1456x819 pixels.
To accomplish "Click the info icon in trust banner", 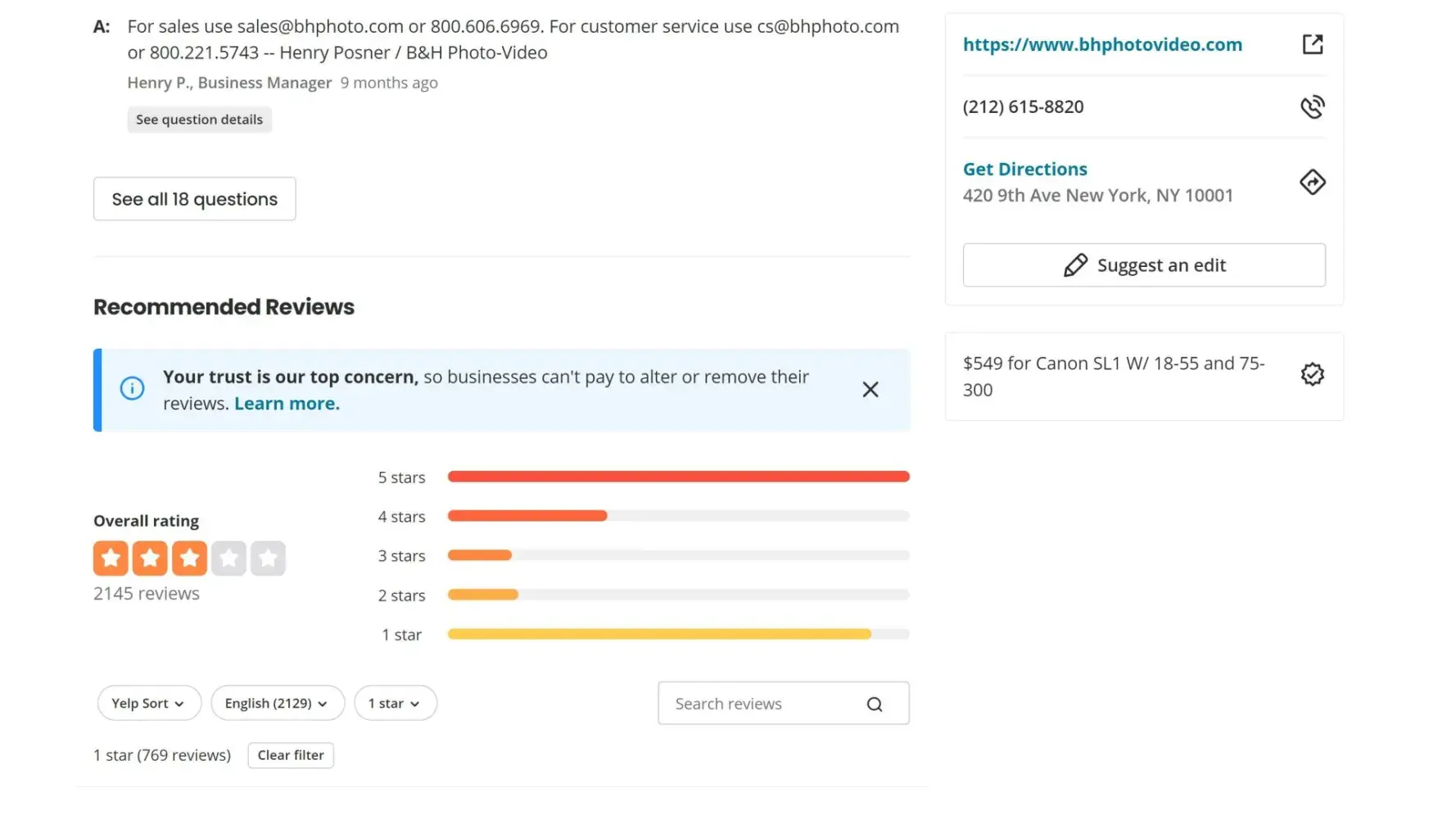I will coord(132,388).
